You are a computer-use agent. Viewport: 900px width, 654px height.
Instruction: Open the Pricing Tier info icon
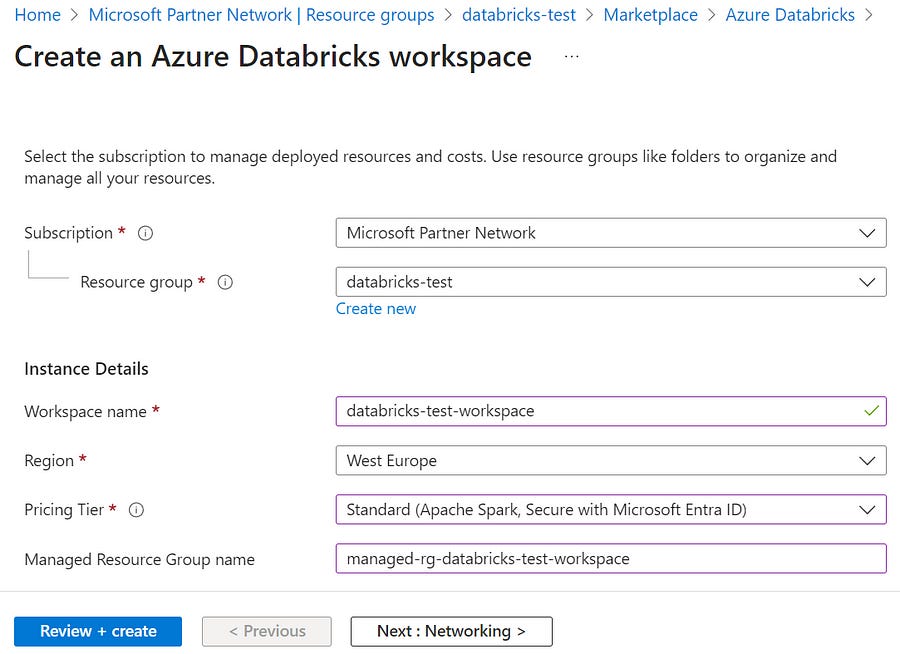pyautogui.click(x=136, y=510)
